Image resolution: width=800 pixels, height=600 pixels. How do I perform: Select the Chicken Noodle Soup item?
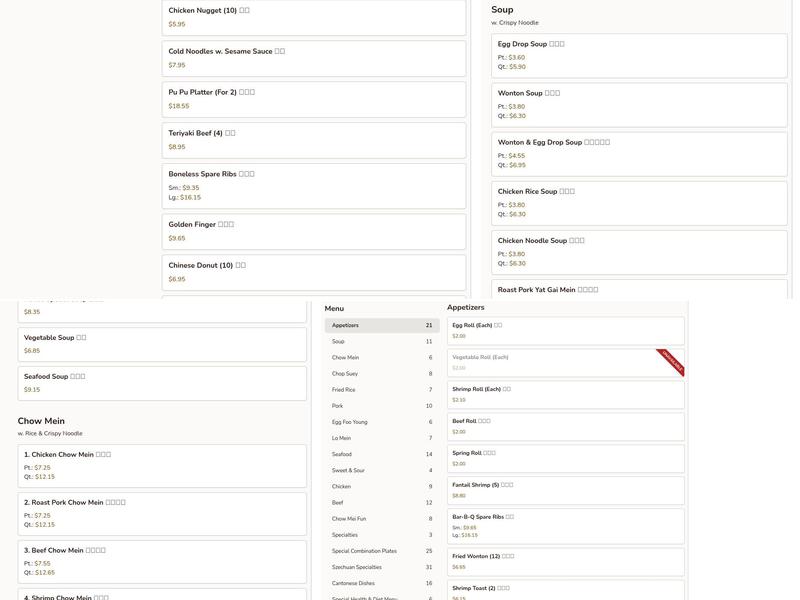click(638, 252)
